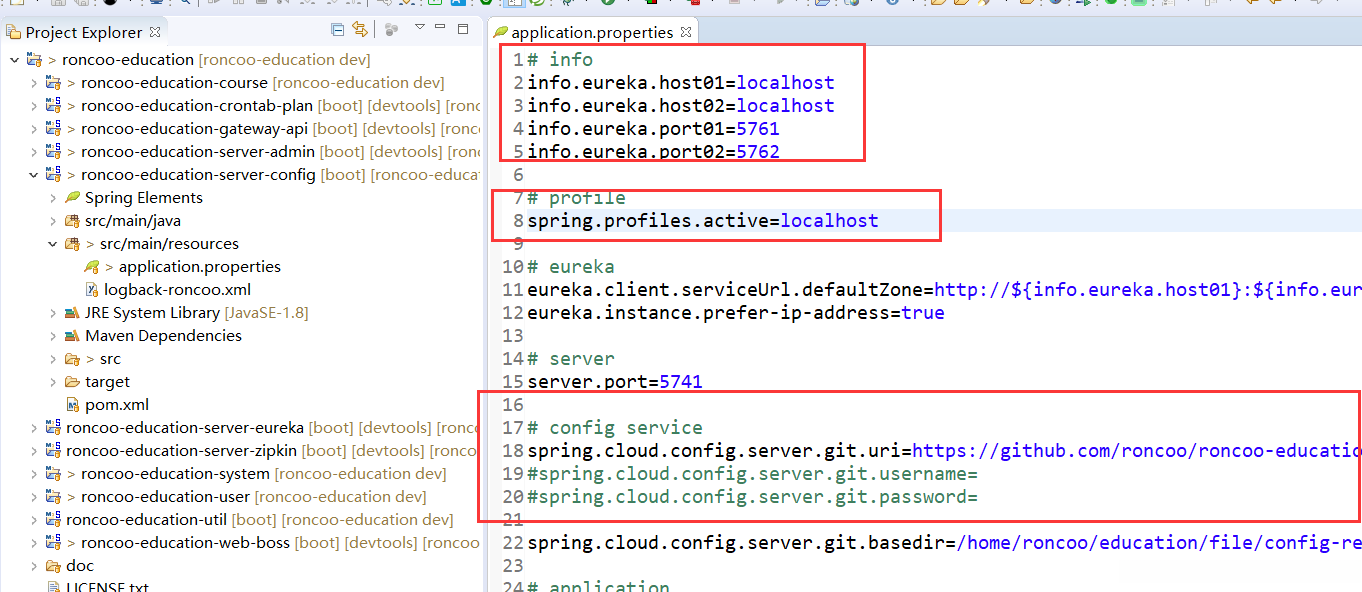Click the pom.xml file icon

point(72,405)
